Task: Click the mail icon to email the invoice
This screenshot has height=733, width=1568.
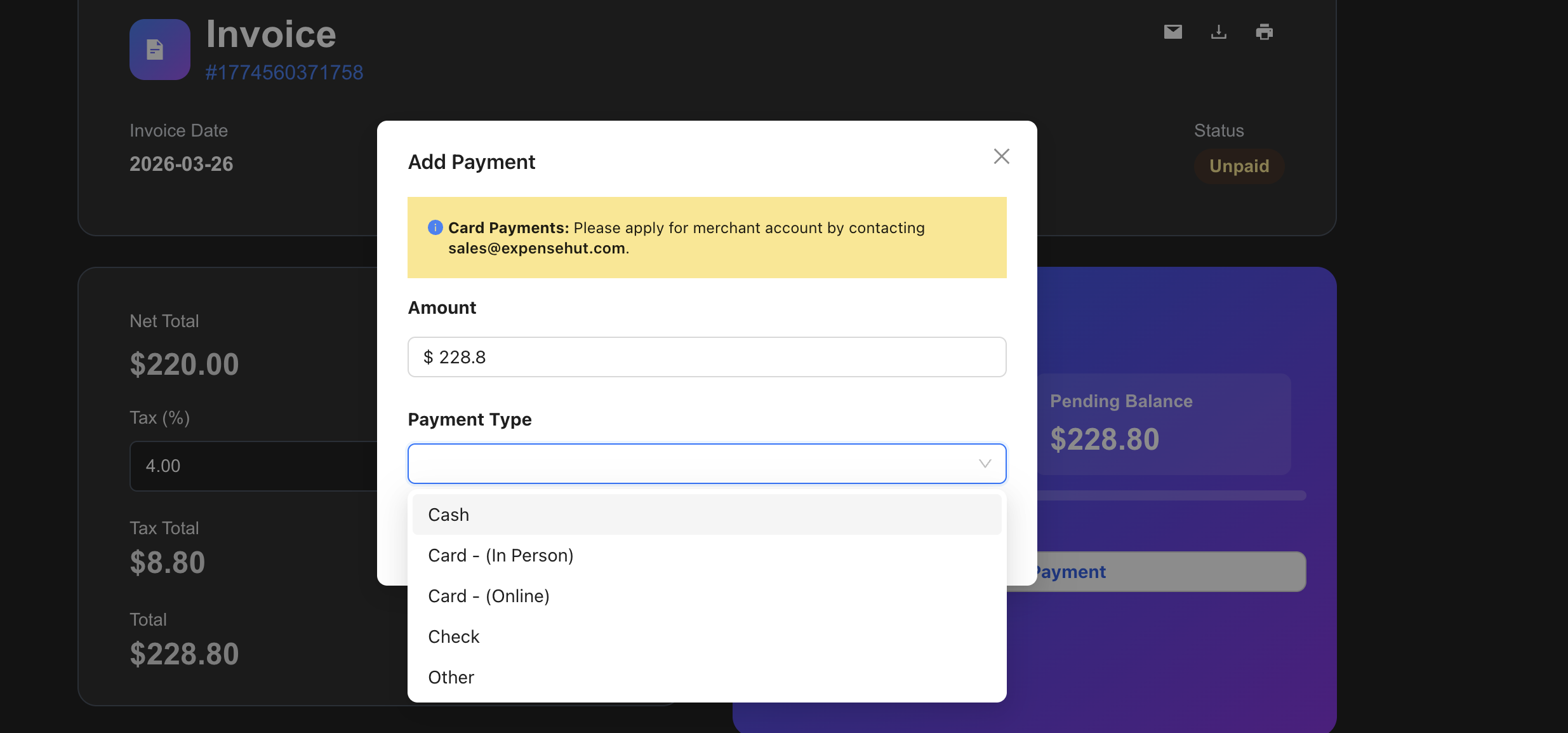Action: point(1173,31)
